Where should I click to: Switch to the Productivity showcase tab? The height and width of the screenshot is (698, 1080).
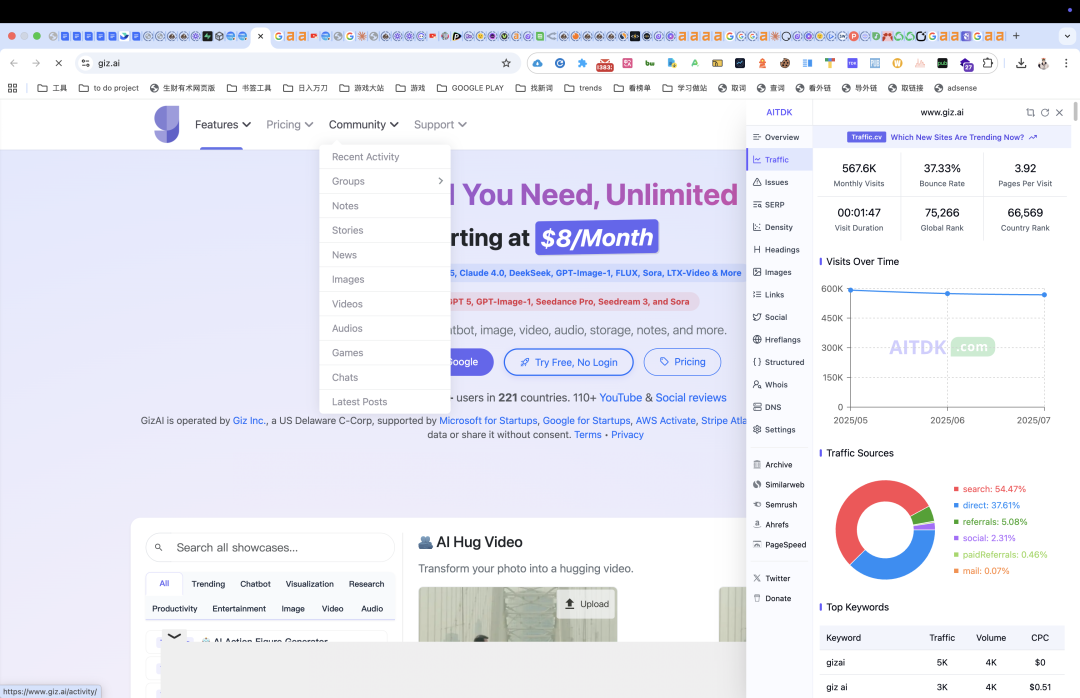coord(174,609)
